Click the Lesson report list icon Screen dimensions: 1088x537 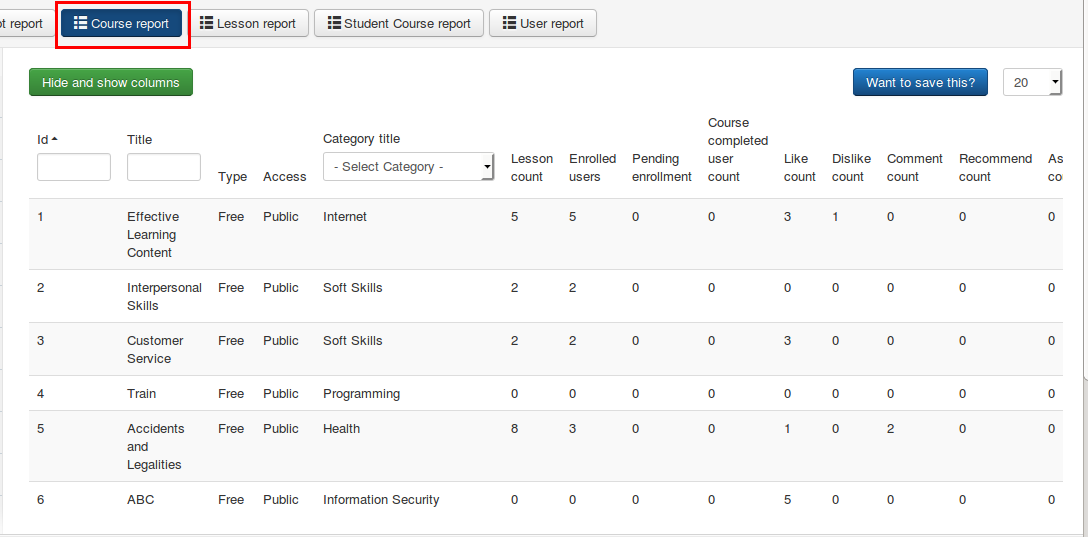207,23
